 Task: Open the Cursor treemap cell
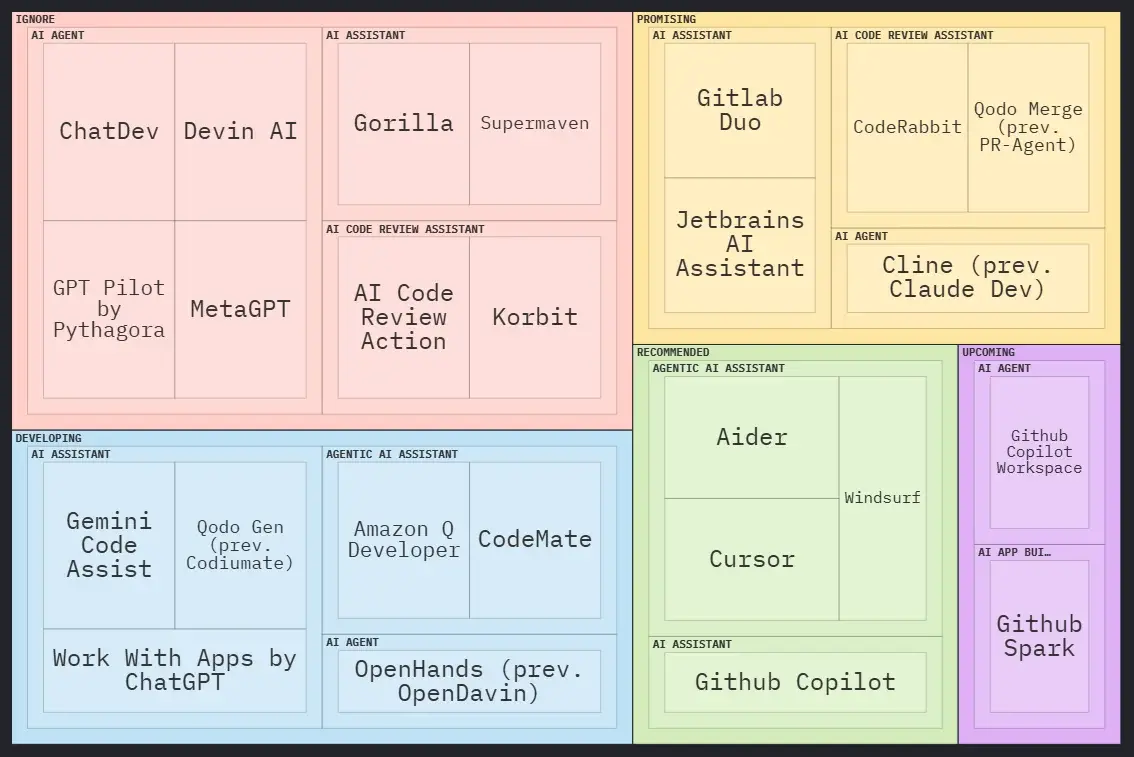pyautogui.click(x=752, y=559)
